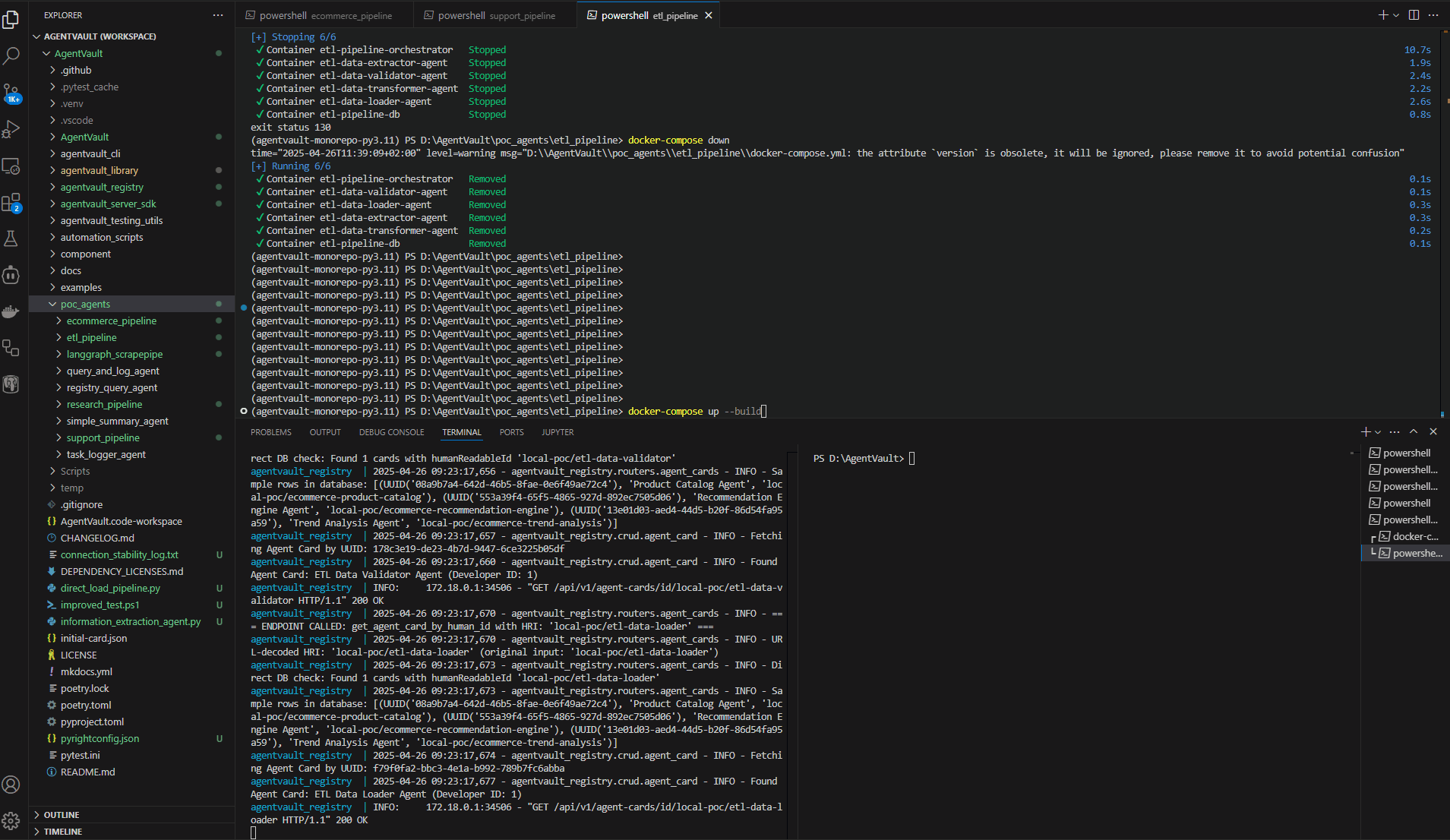Open DEPENDENCY_LICENSES.md file
1450x840 pixels.
(131, 571)
